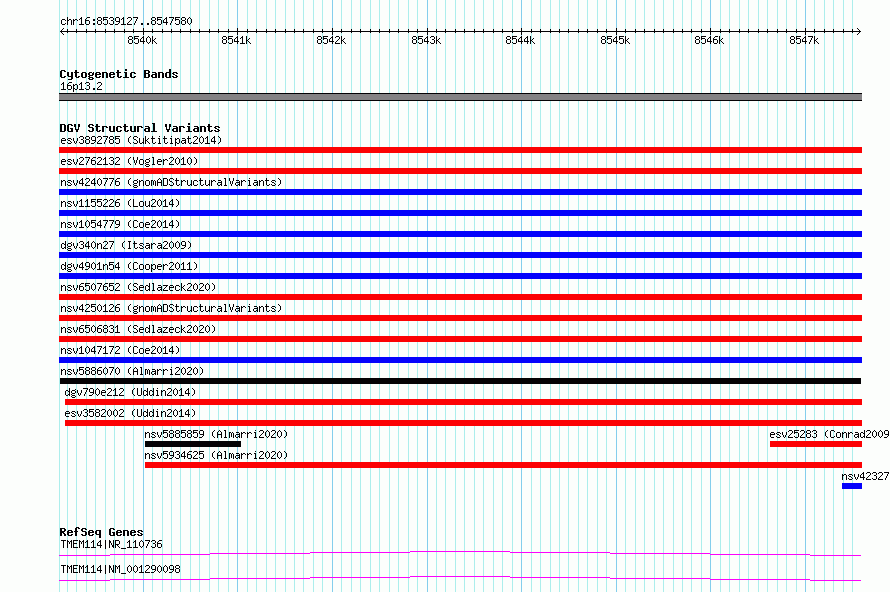Open variant nsv5934625 (Almarri2020) label
Screen dimensions: 890x592
[x=216, y=455]
